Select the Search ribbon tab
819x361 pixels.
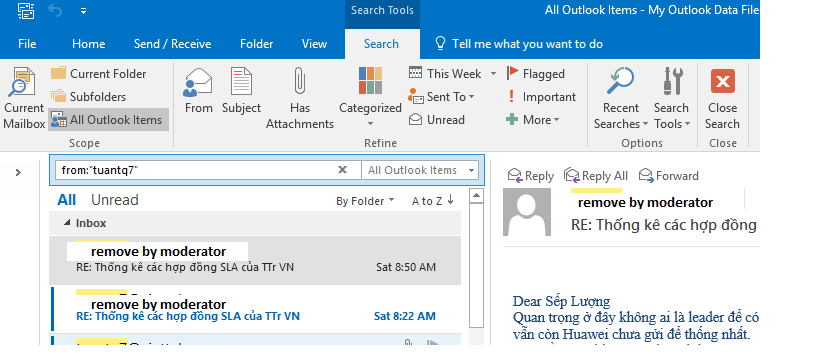pos(381,44)
